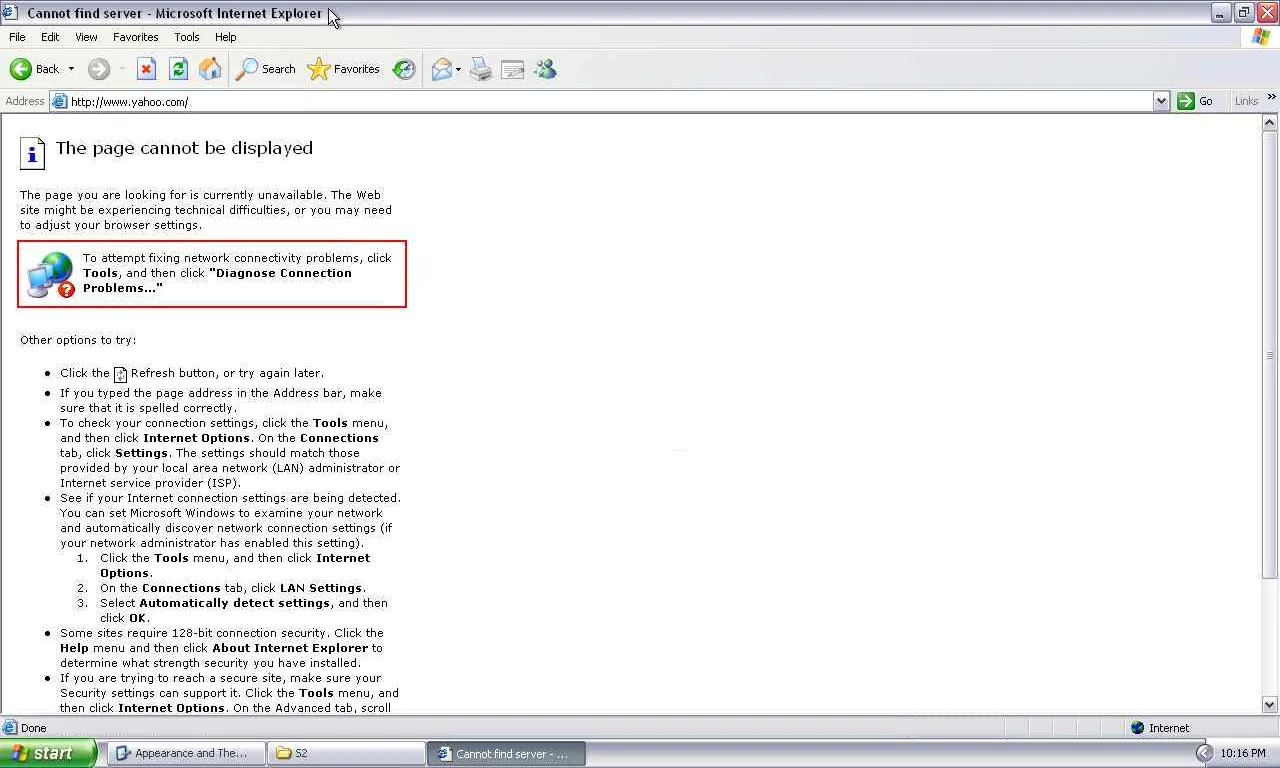This screenshot has height=768, width=1280.
Task: Click "About Internet Explorer" bold text
Action: click(x=290, y=648)
